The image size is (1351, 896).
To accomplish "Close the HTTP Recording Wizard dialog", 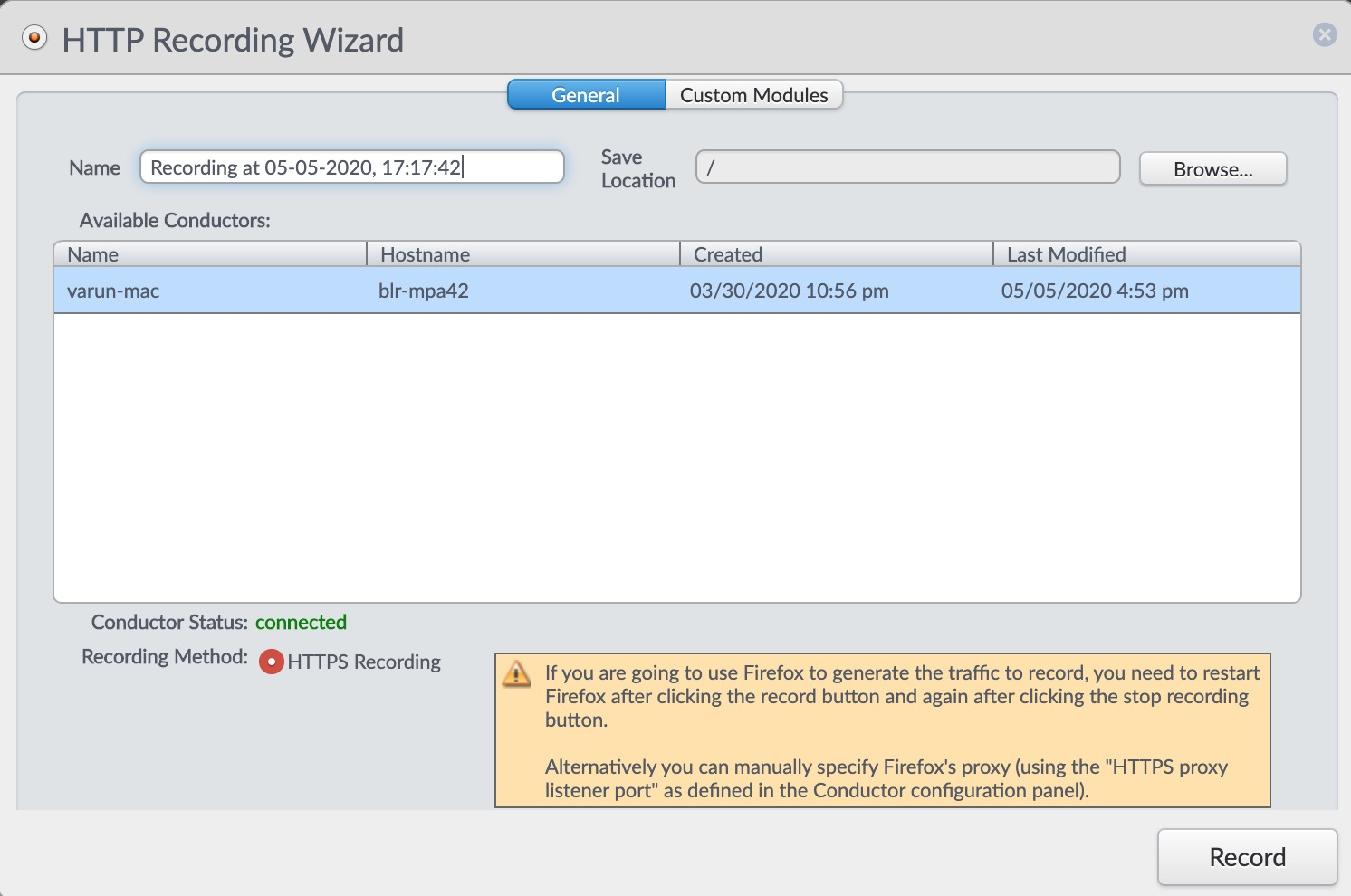I will click(1324, 35).
